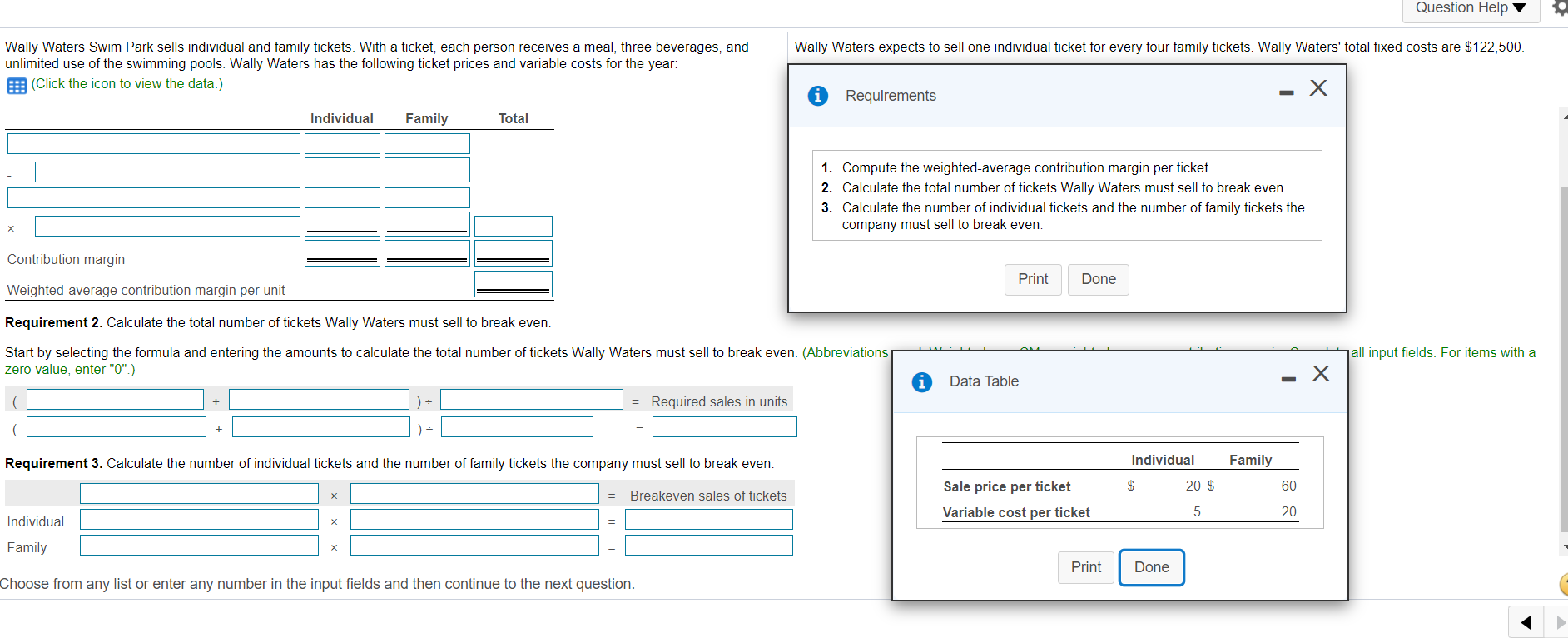This screenshot has width=1568, height=638.
Task: Click the Contribution margin Family field
Action: [x=427, y=253]
